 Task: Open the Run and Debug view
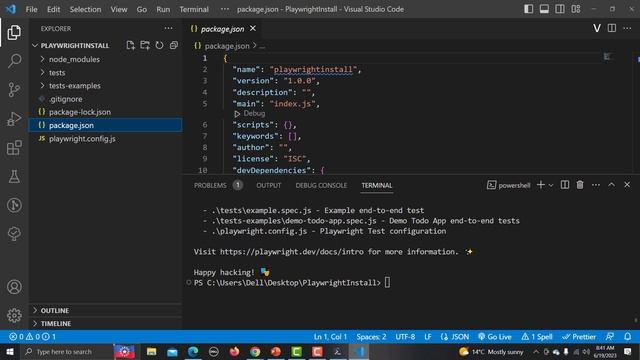coord(14,119)
